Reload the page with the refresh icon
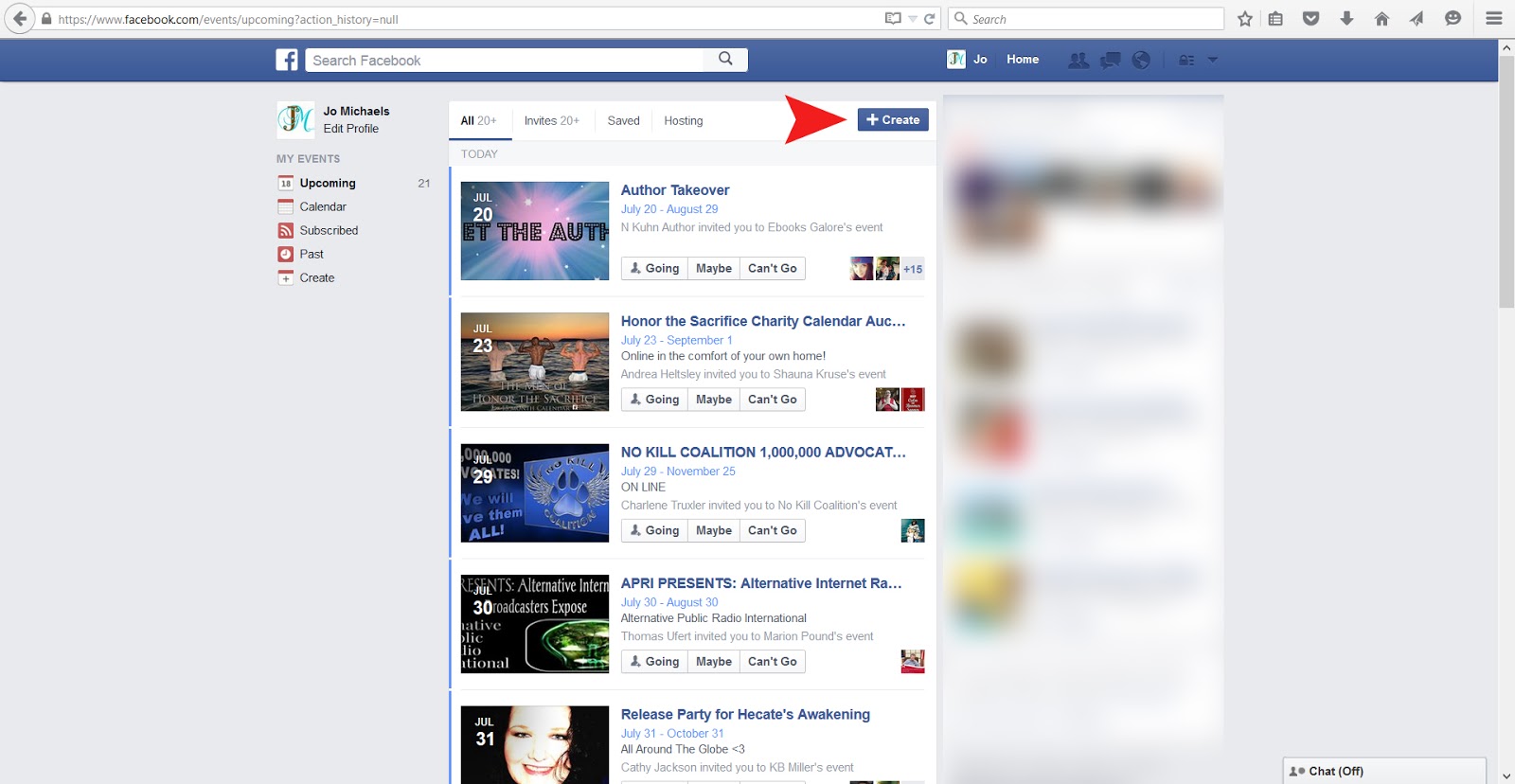 point(930,19)
